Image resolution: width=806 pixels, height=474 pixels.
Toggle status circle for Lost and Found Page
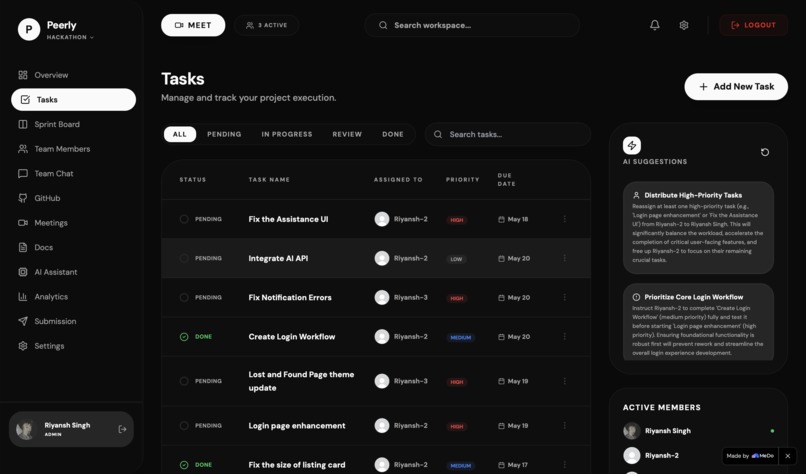coord(184,381)
